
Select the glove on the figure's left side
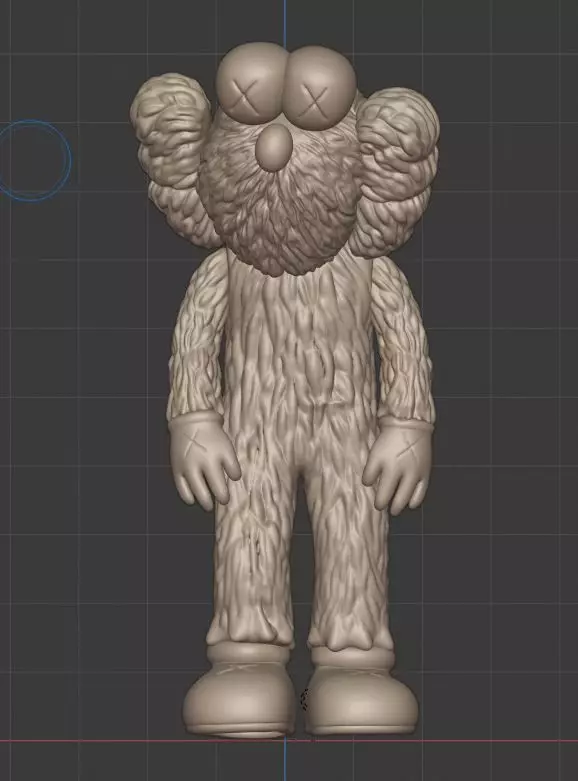point(204,459)
